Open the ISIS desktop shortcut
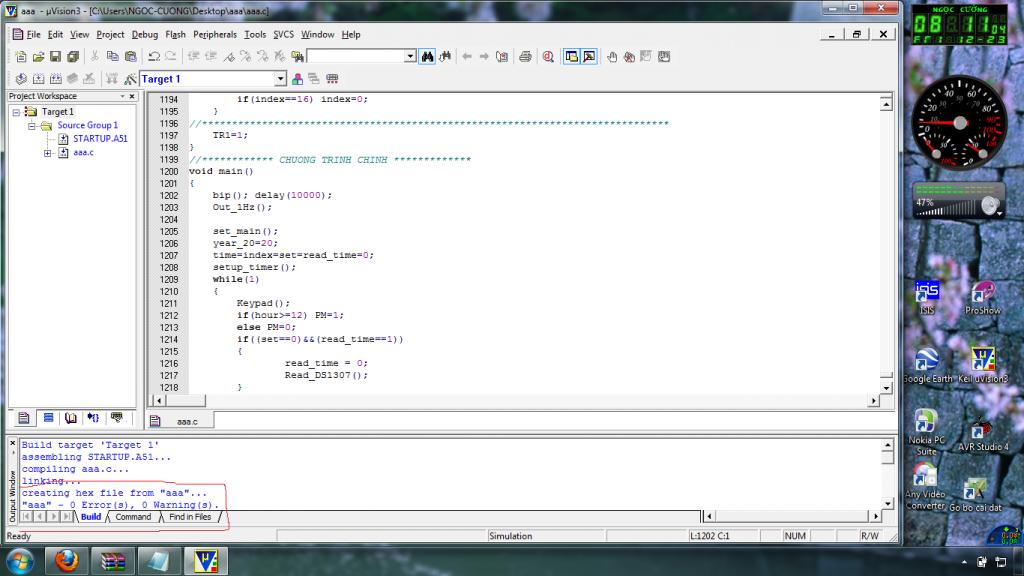This screenshot has height=576, width=1024. point(927,298)
